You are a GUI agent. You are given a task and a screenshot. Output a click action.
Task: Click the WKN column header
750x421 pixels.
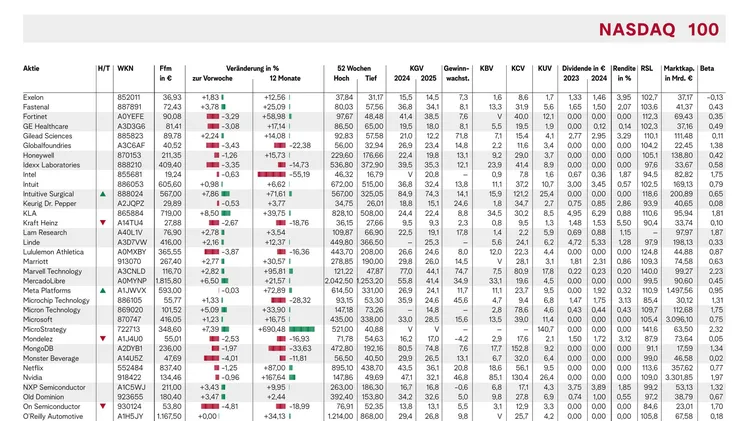[x=125, y=68]
